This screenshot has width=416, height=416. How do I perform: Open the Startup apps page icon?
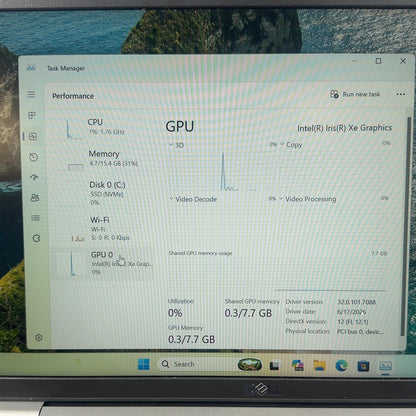(x=34, y=177)
